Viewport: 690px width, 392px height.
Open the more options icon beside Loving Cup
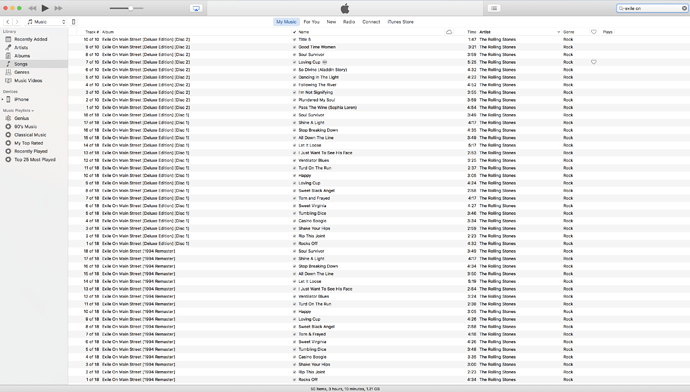[325, 62]
